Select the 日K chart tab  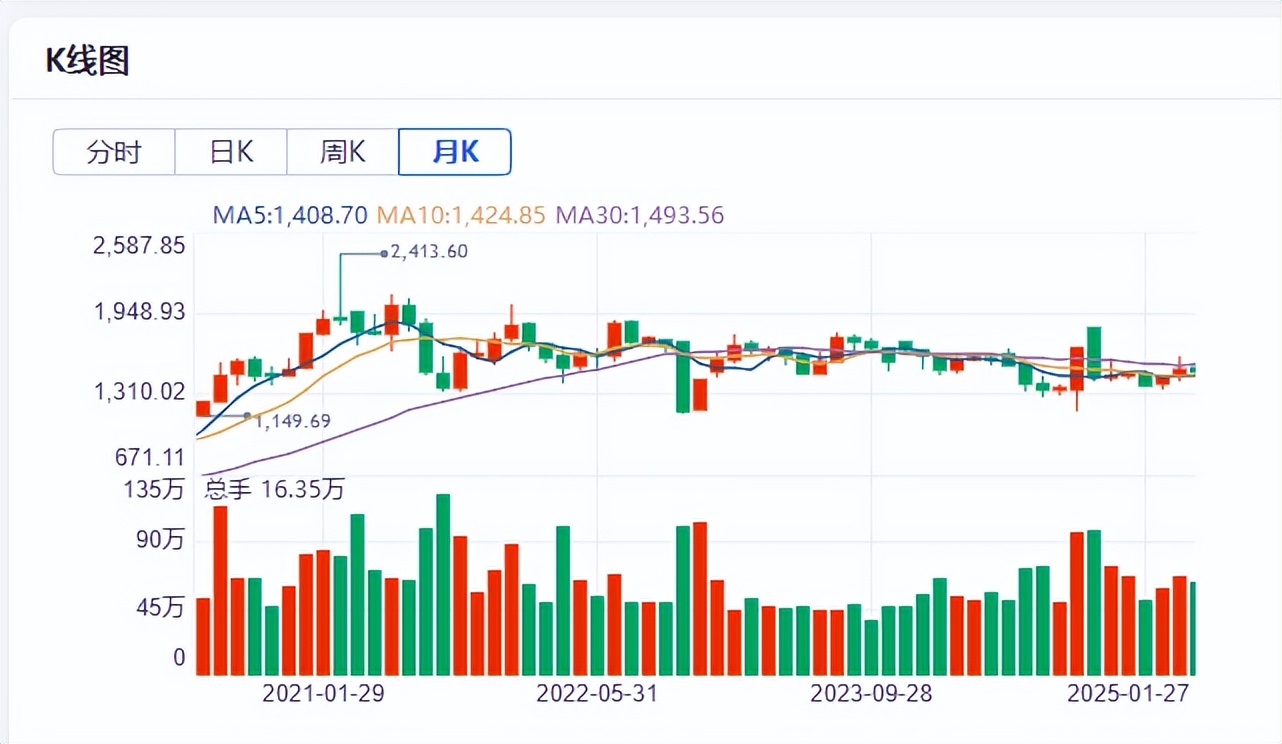click(231, 152)
